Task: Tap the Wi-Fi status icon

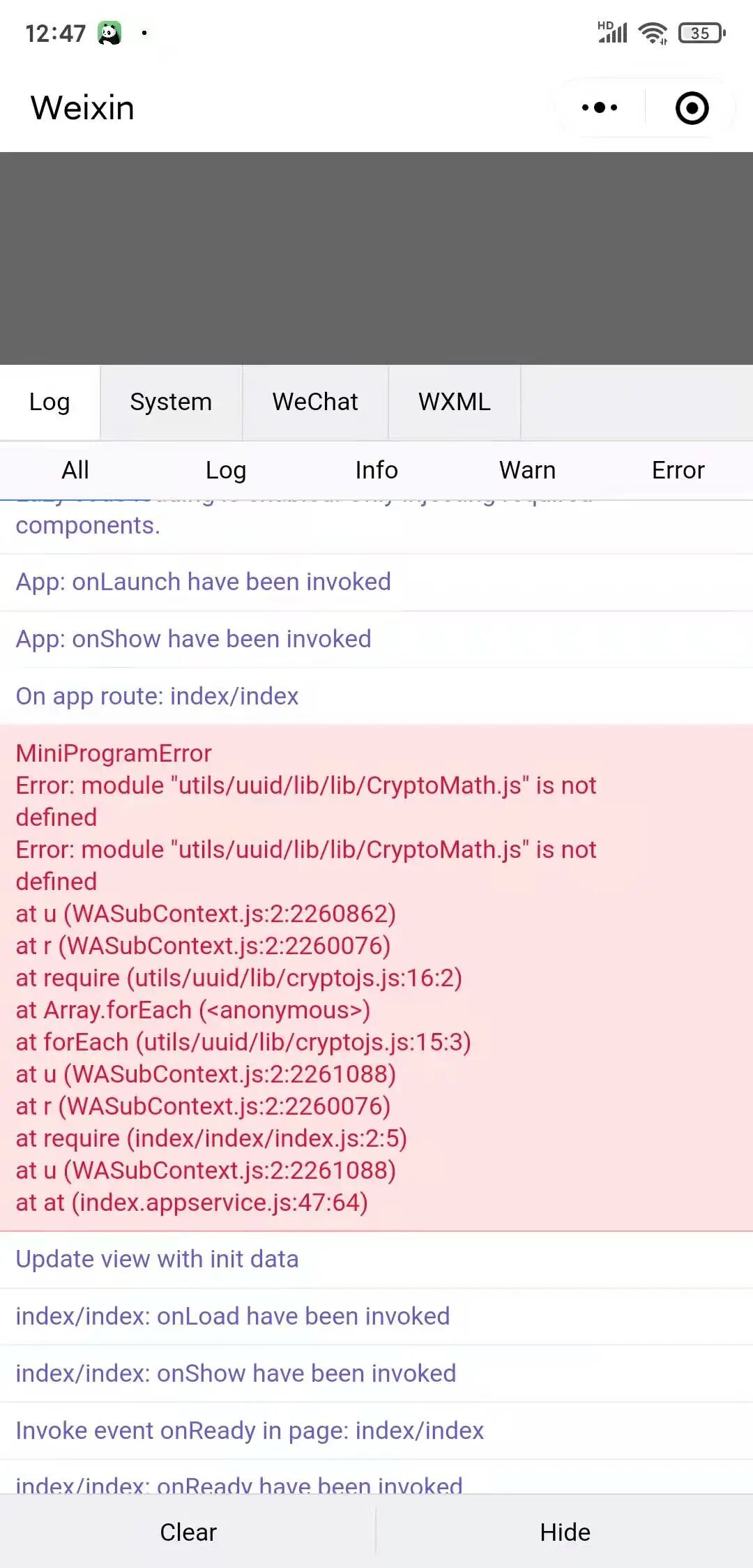Action: click(x=653, y=33)
